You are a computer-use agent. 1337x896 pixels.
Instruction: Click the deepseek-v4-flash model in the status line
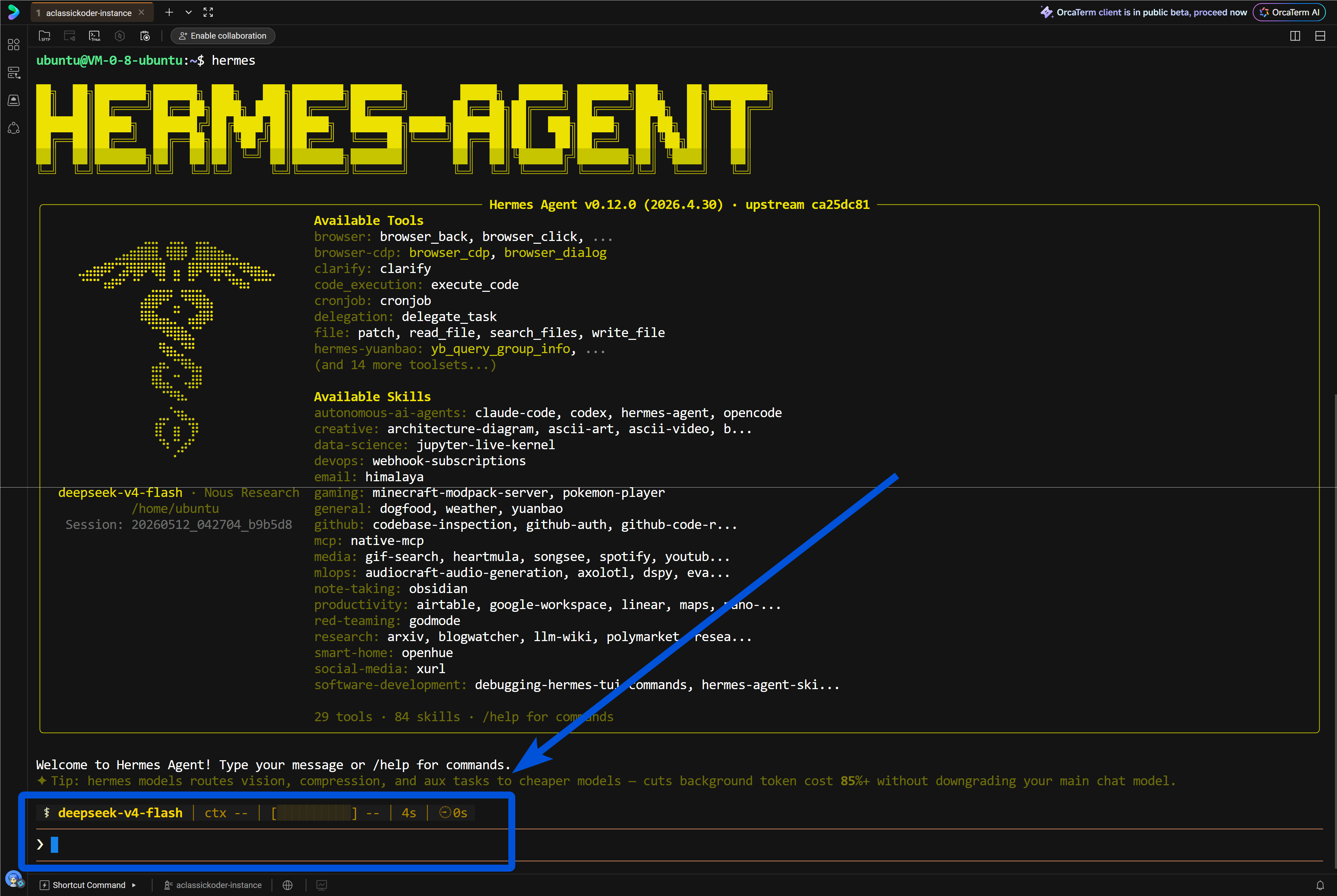click(120, 812)
